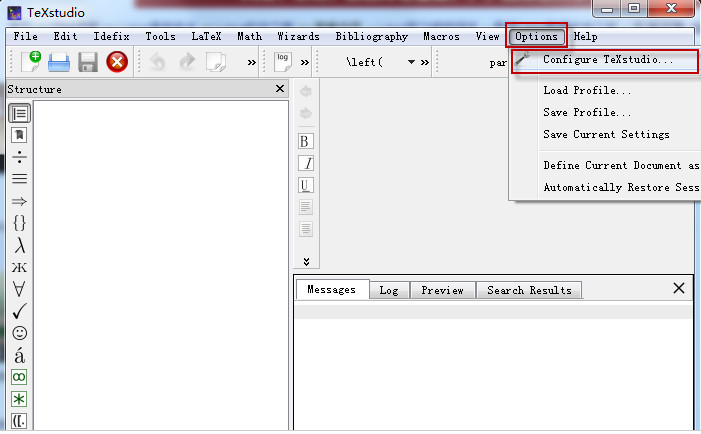Open the green asterisk most-used panel
The width and height of the screenshot is (701, 434).
point(19,399)
